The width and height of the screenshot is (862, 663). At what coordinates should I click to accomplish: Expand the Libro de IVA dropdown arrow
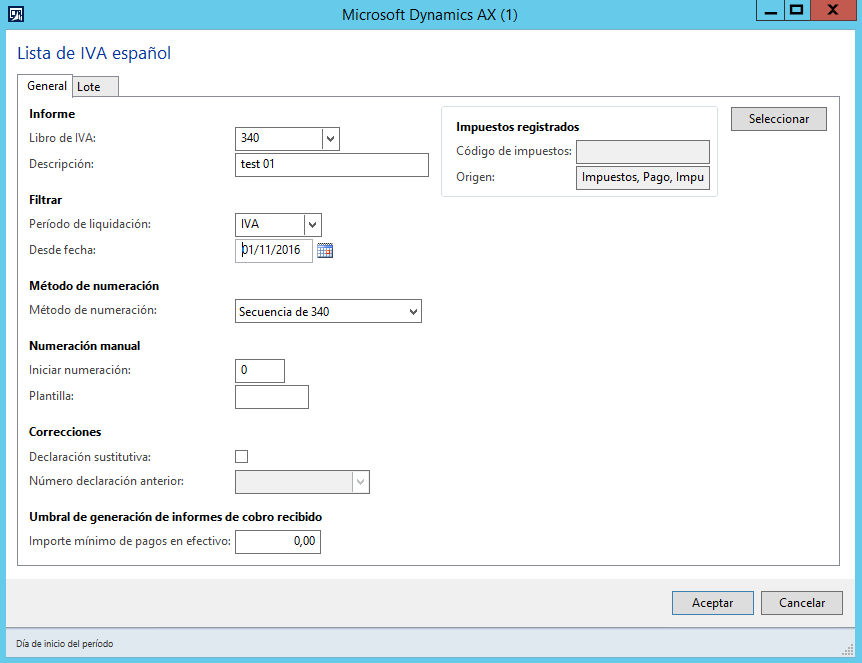[x=330, y=139]
